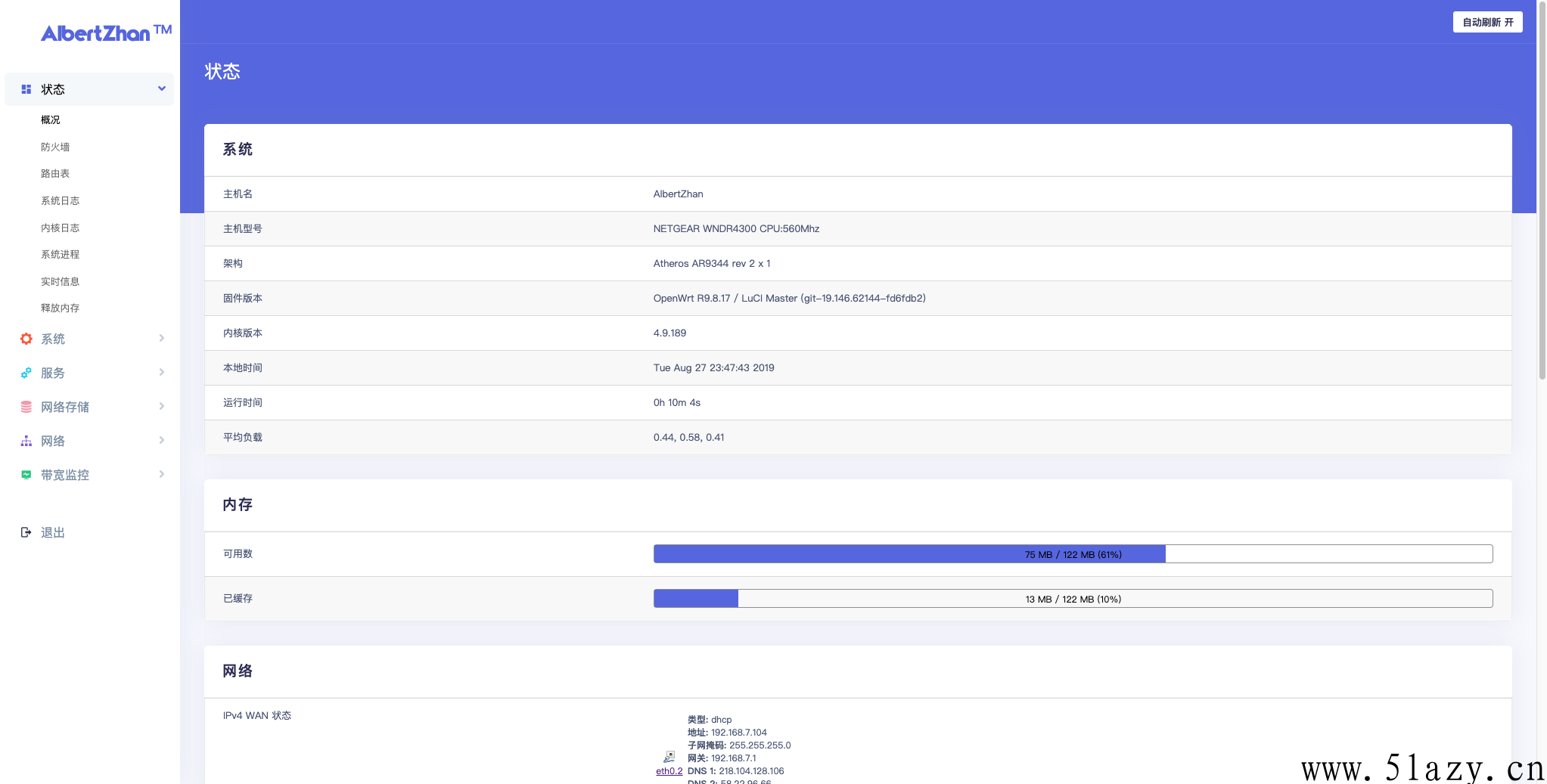Open the 系统进程 submenu item
This screenshot has width=1547, height=784.
60,254
